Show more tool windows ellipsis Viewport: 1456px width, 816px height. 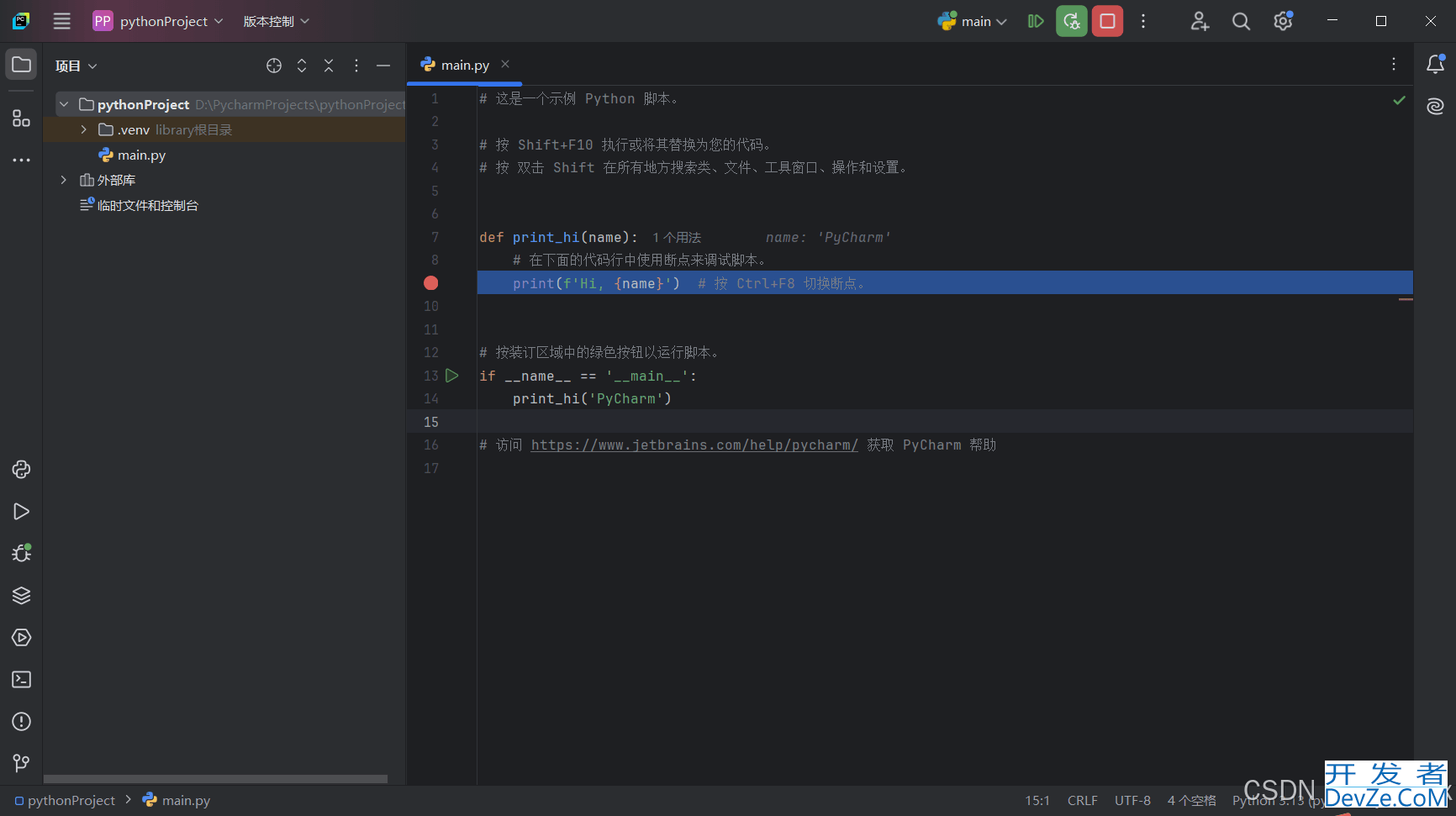21,160
